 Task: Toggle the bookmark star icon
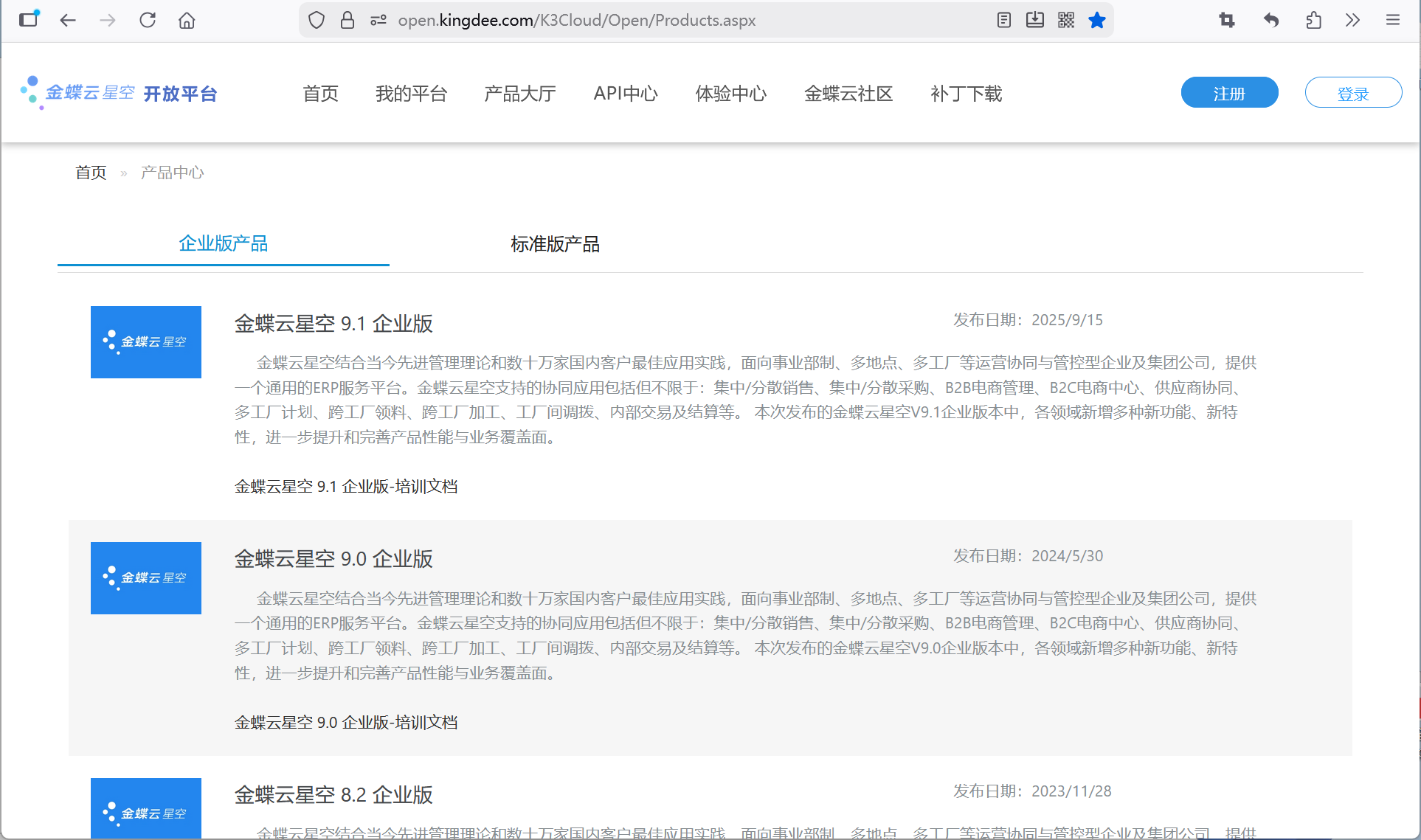pyautogui.click(x=1097, y=20)
